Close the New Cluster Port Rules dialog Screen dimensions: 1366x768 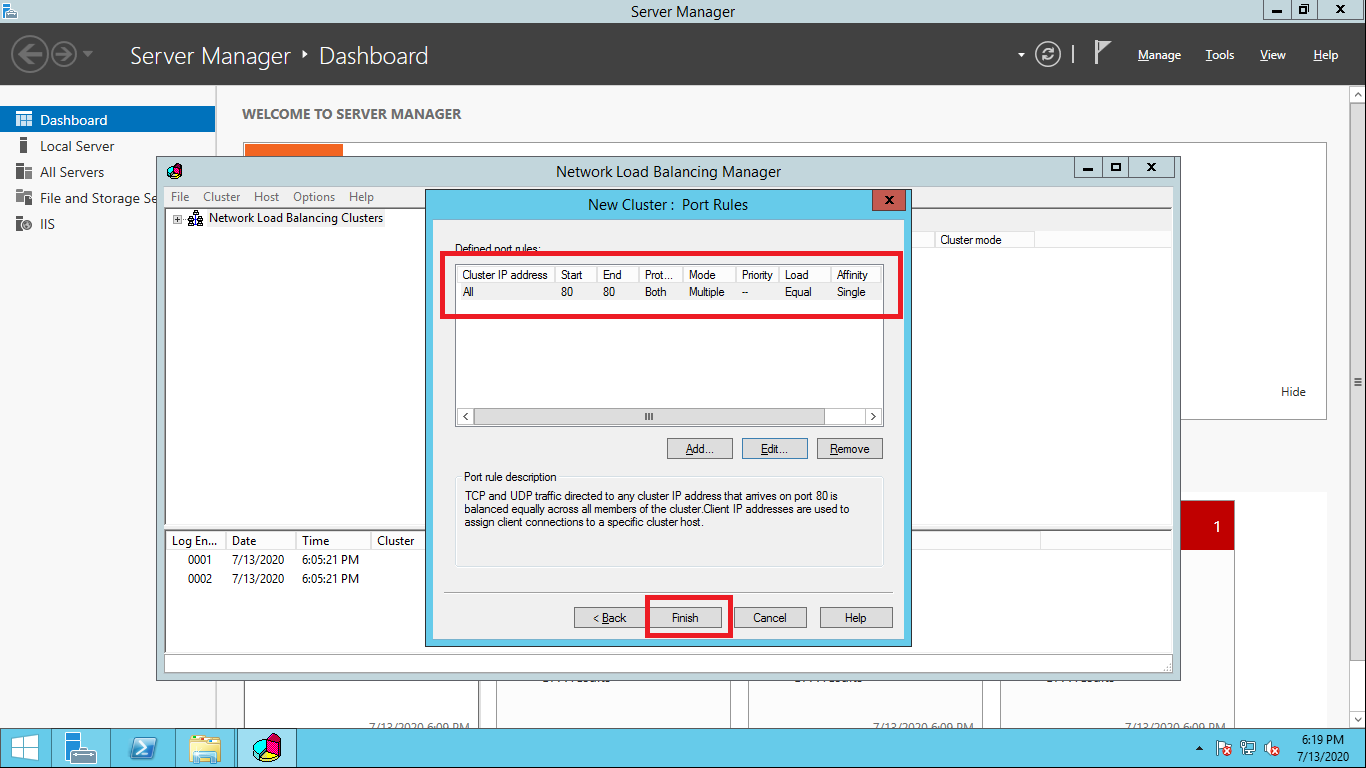tap(889, 200)
